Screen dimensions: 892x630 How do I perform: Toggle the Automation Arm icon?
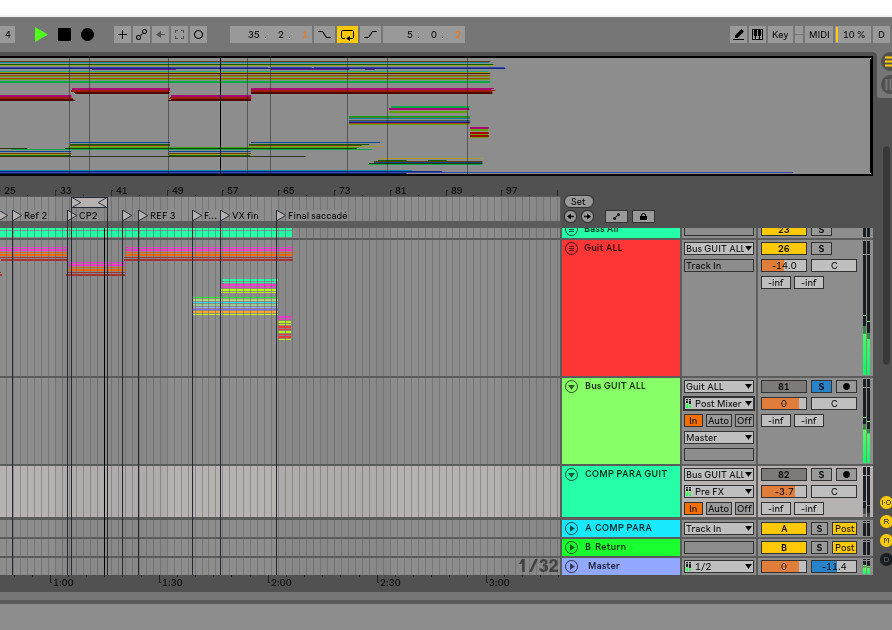click(141, 35)
